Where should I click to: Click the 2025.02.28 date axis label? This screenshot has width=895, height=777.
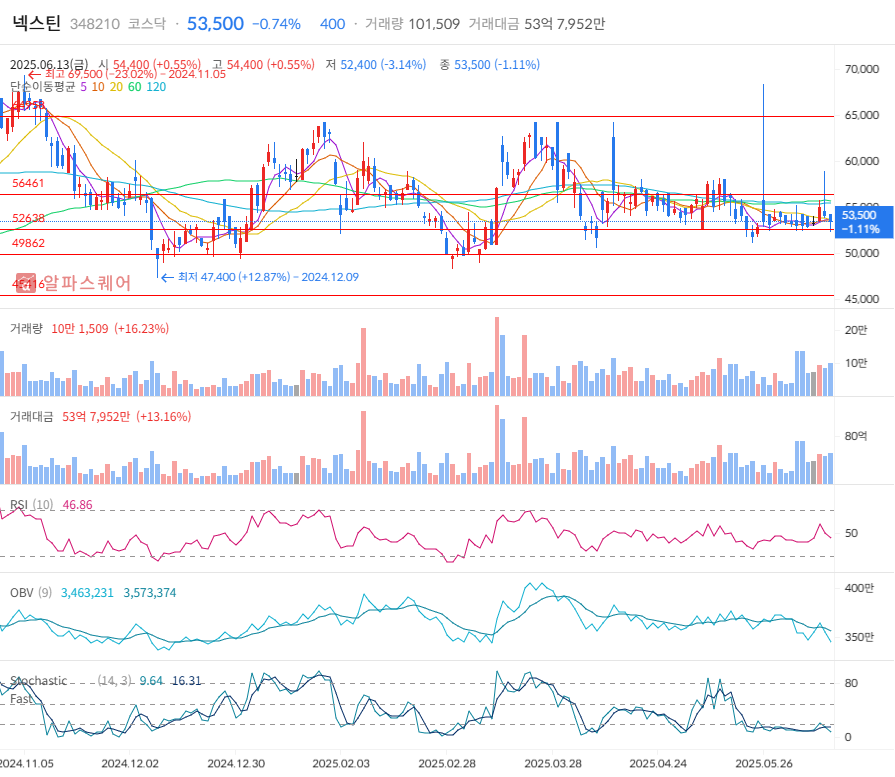coord(447,764)
